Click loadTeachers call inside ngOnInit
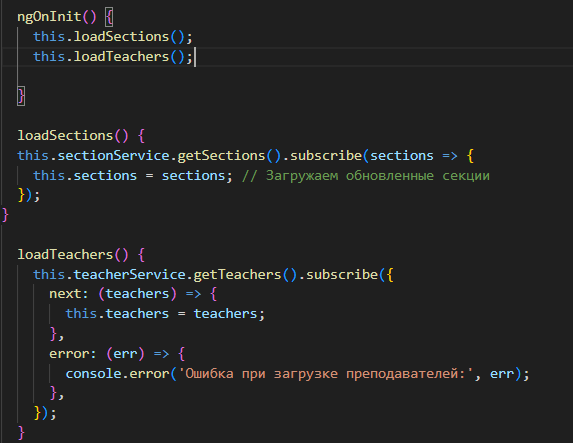Image resolution: width=573 pixels, height=443 pixels. point(121,57)
